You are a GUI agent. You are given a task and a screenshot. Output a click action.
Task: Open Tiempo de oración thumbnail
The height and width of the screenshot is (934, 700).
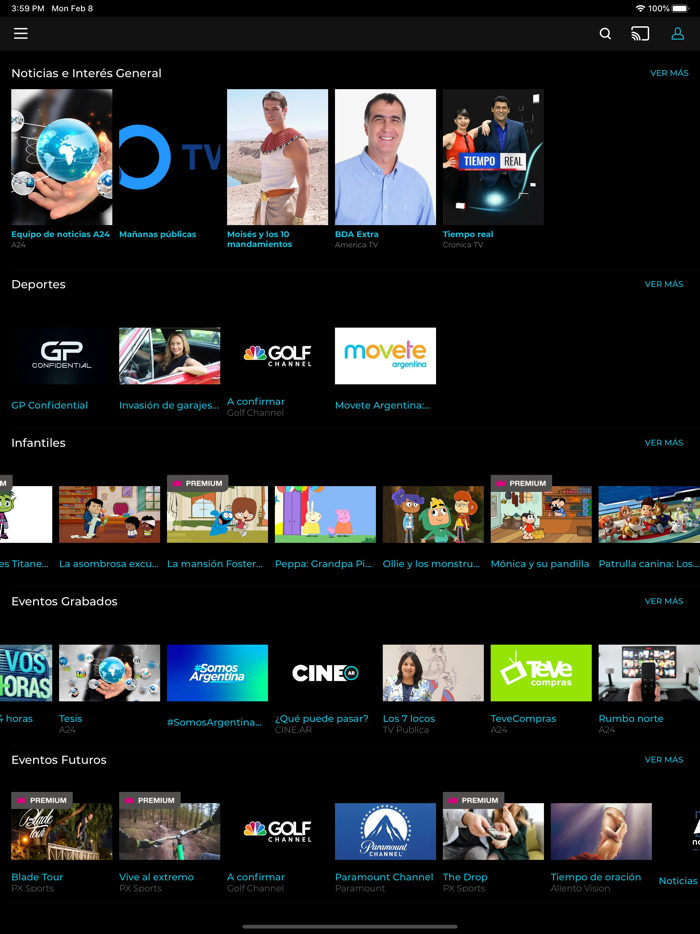(x=601, y=831)
